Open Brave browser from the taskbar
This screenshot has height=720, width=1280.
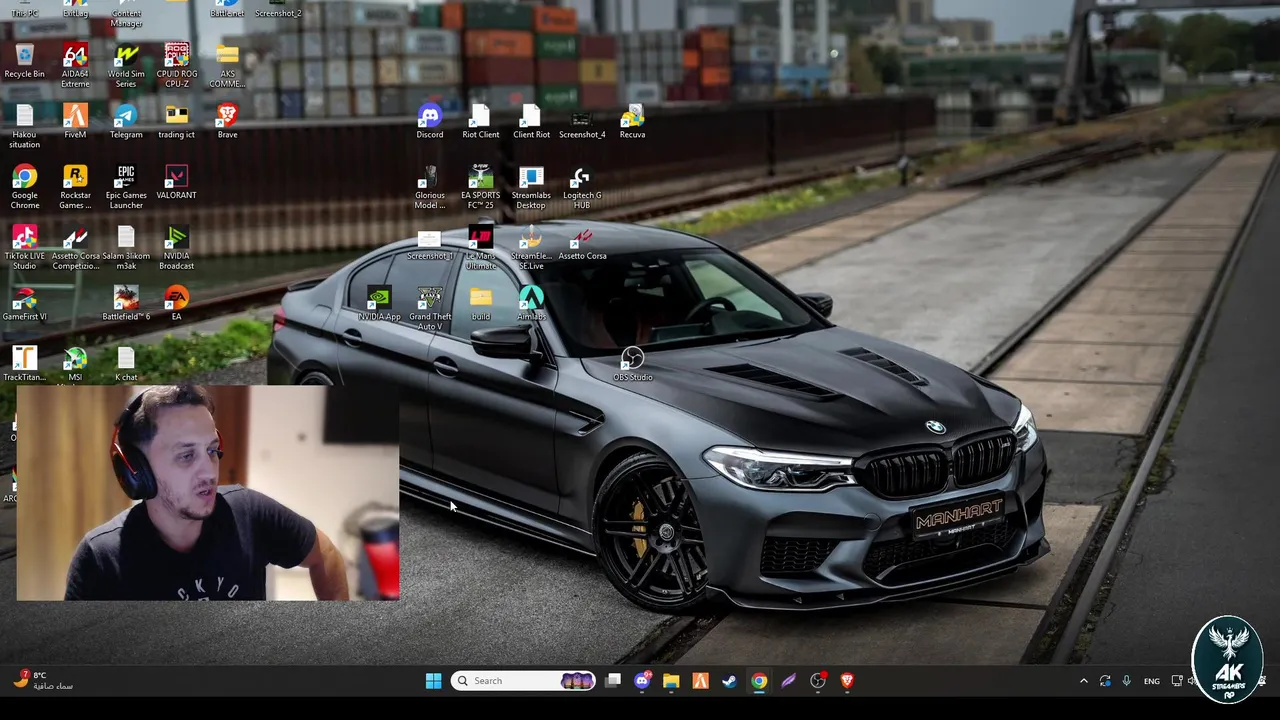pos(847,681)
